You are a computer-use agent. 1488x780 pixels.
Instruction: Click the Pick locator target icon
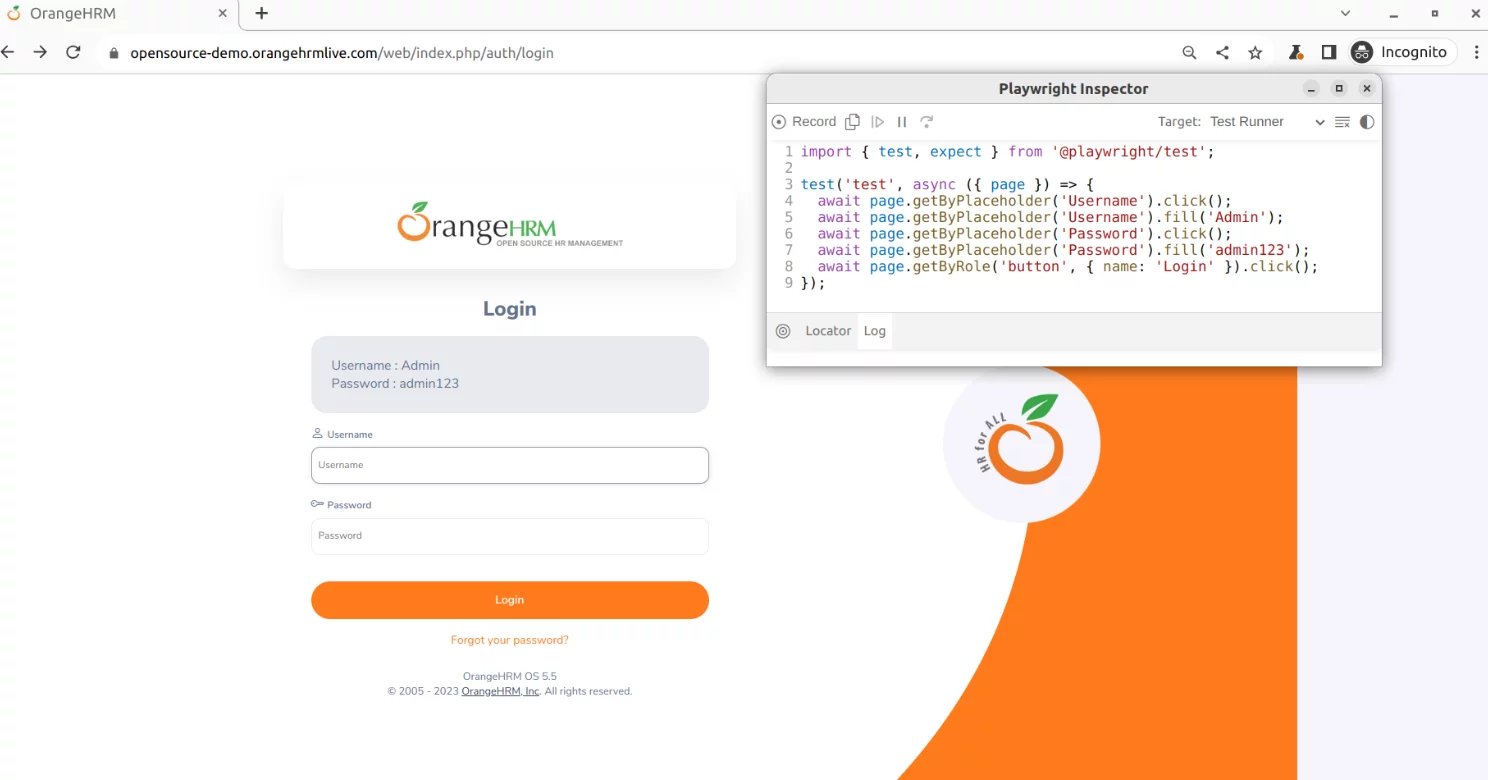coord(783,331)
